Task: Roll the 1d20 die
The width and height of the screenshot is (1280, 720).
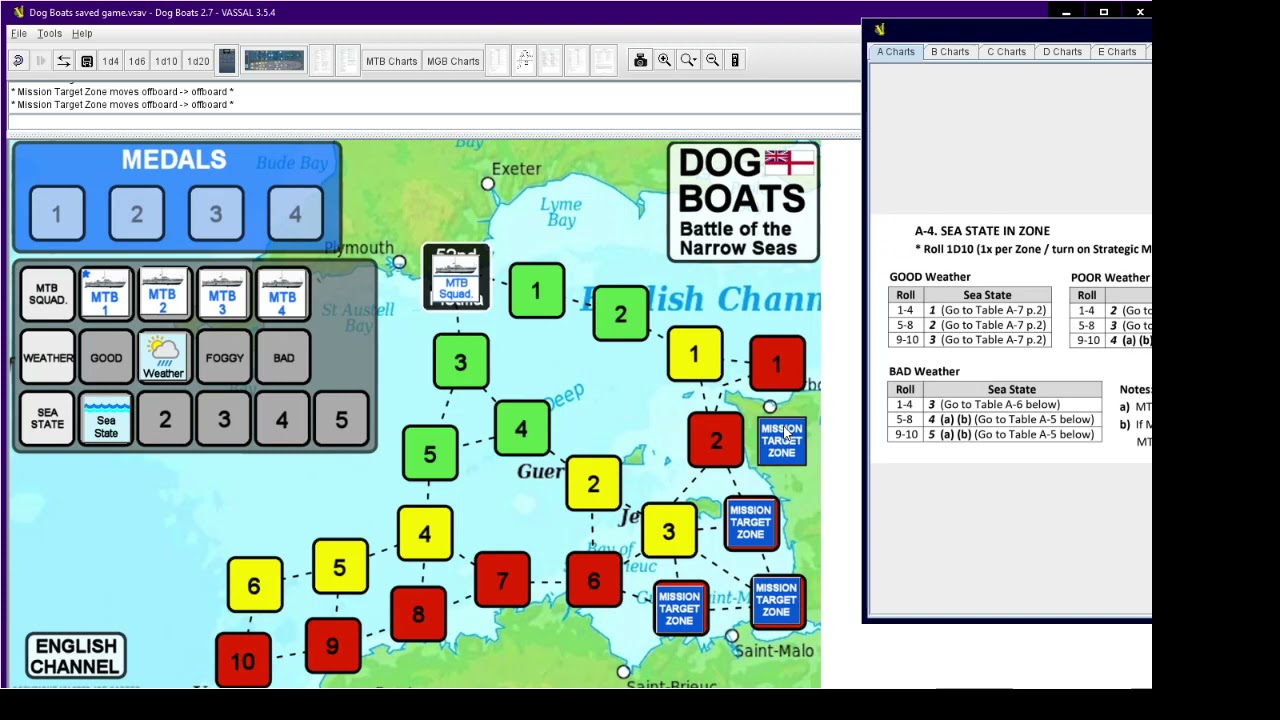Action: tap(198, 61)
